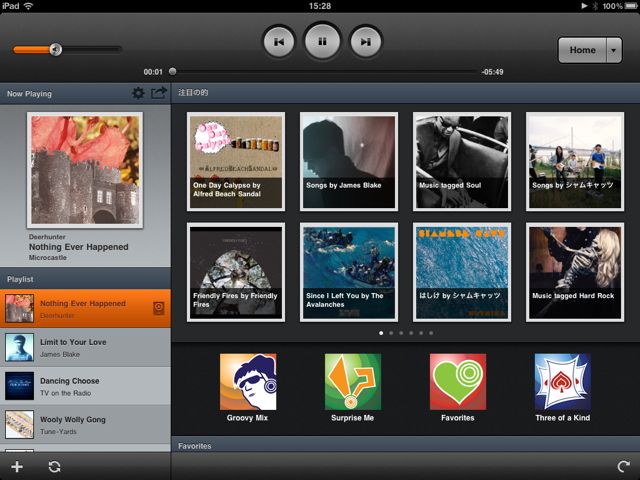Click the Bluetooth status icon

[596, 6]
